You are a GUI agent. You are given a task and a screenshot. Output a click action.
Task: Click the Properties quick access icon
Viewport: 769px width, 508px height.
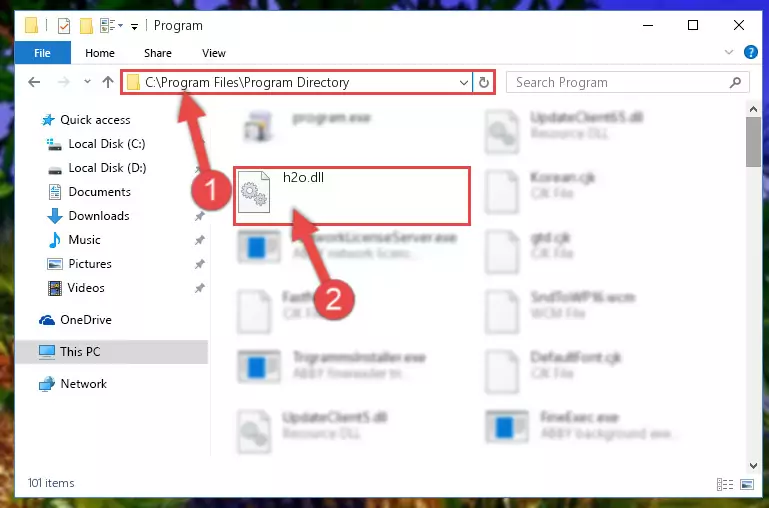click(x=64, y=25)
